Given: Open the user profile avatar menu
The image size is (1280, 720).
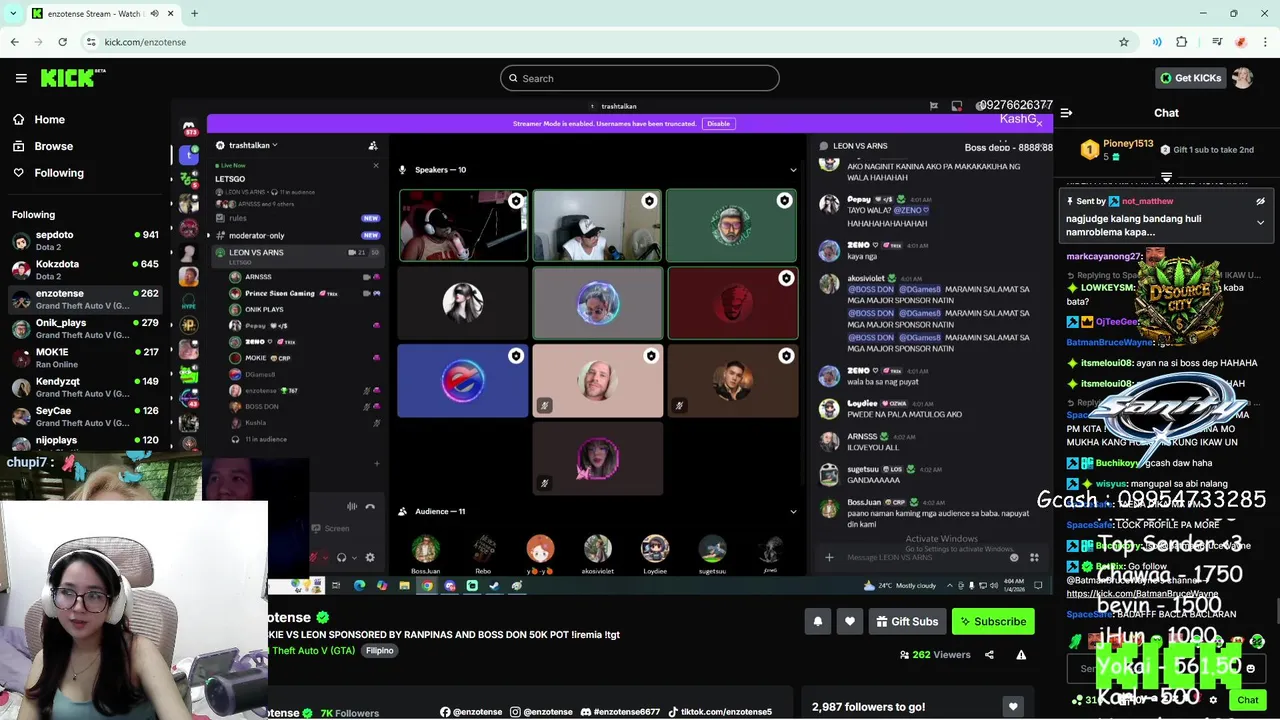Looking at the screenshot, I should click(x=1243, y=78).
